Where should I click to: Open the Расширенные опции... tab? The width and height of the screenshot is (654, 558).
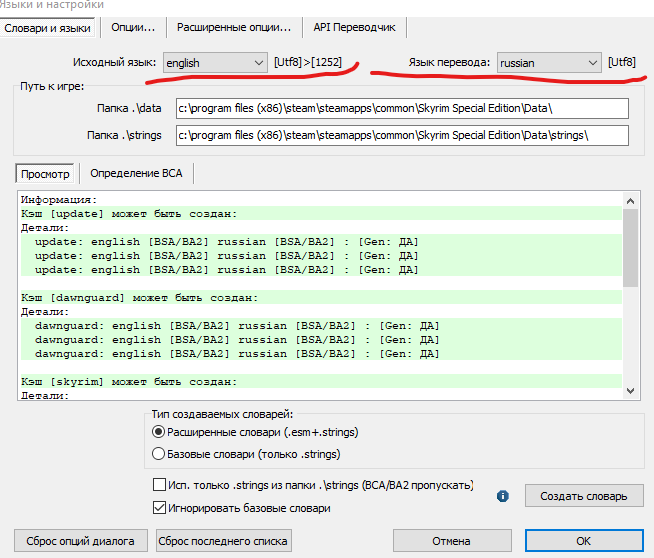pos(234,28)
